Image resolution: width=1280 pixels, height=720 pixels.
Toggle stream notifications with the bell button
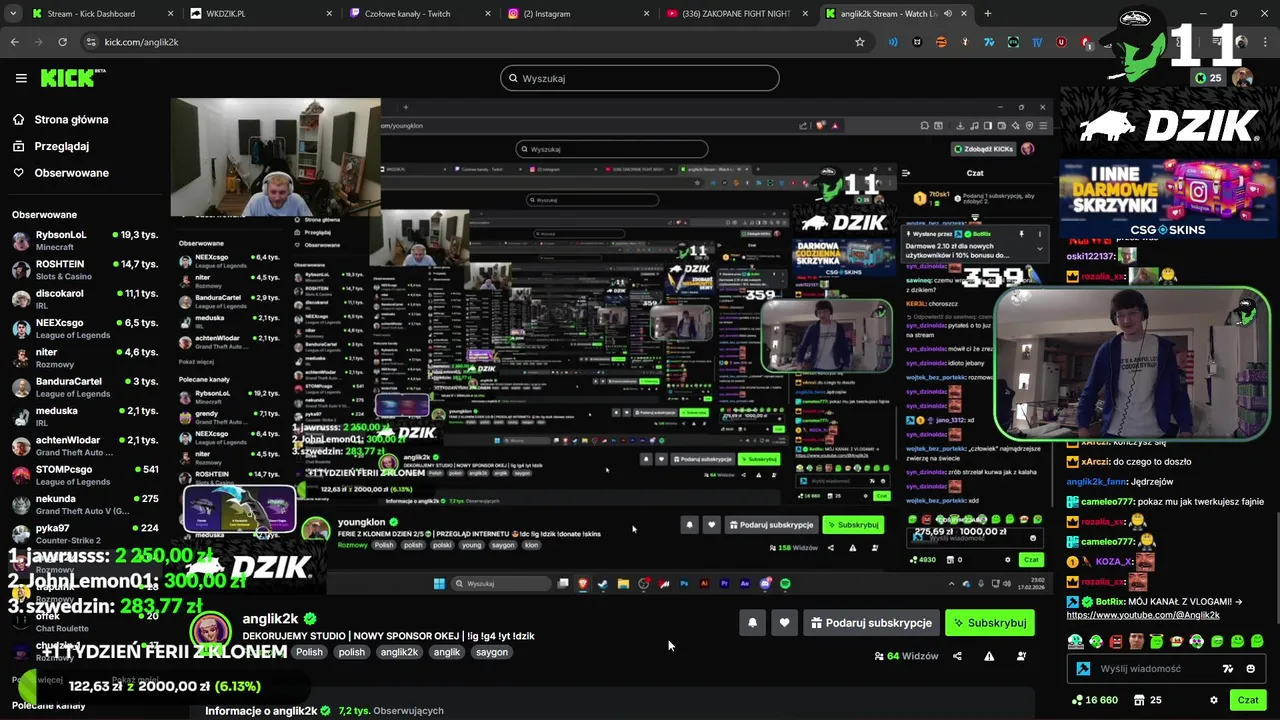coord(752,623)
